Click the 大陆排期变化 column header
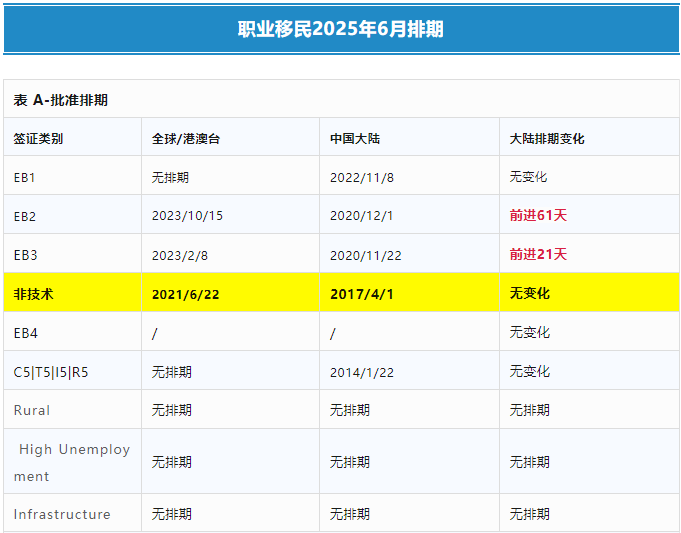Viewport: 681px width, 533px height. click(x=547, y=139)
